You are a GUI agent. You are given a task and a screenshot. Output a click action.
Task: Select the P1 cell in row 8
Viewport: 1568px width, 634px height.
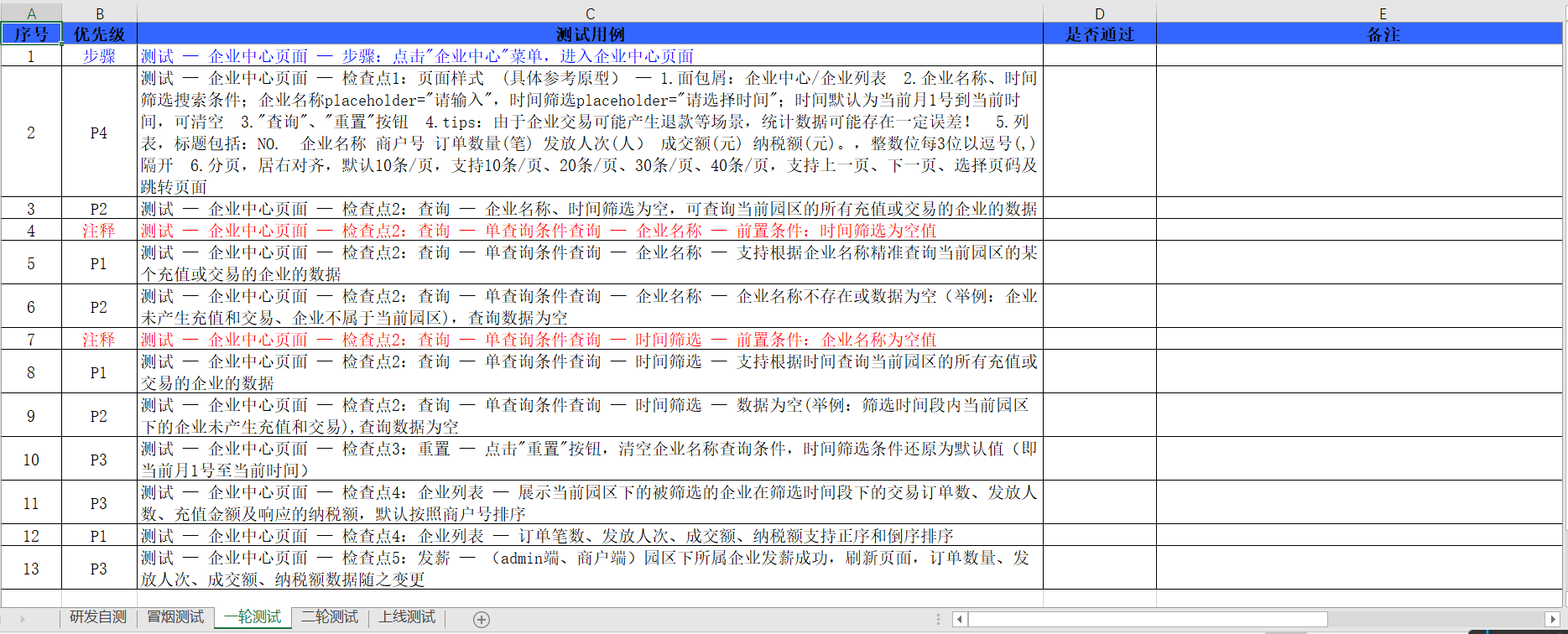point(100,372)
